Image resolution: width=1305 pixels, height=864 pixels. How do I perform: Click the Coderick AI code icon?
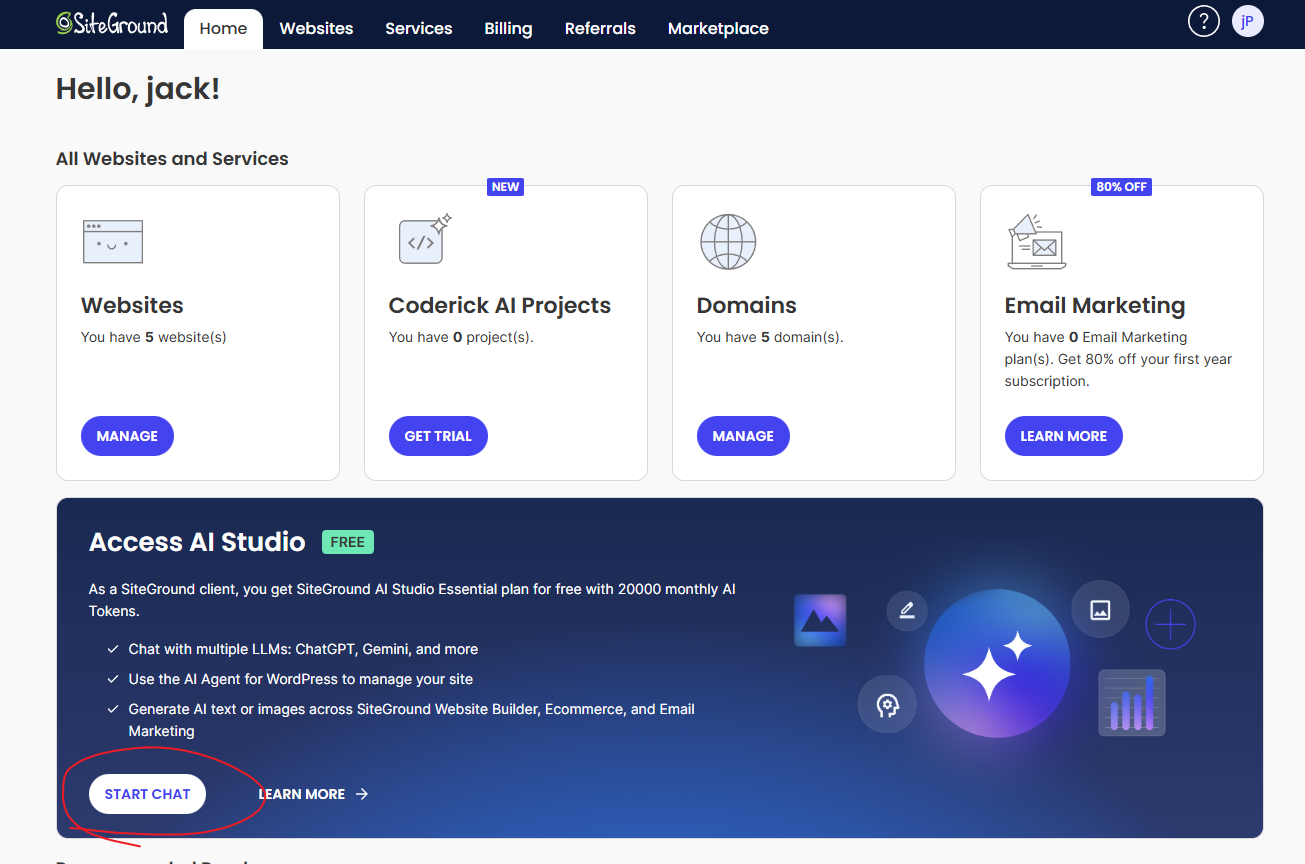point(424,240)
